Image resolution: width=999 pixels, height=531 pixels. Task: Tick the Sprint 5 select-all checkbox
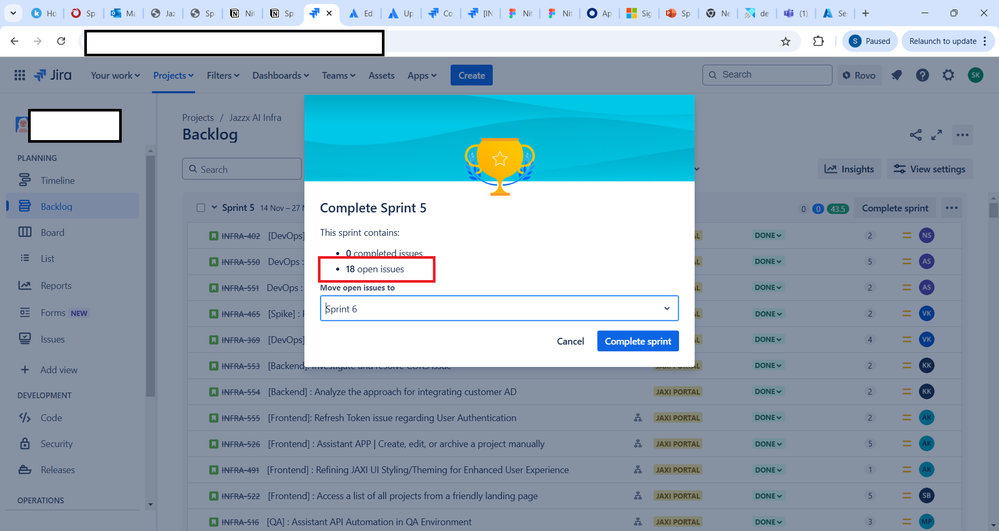coord(201,208)
